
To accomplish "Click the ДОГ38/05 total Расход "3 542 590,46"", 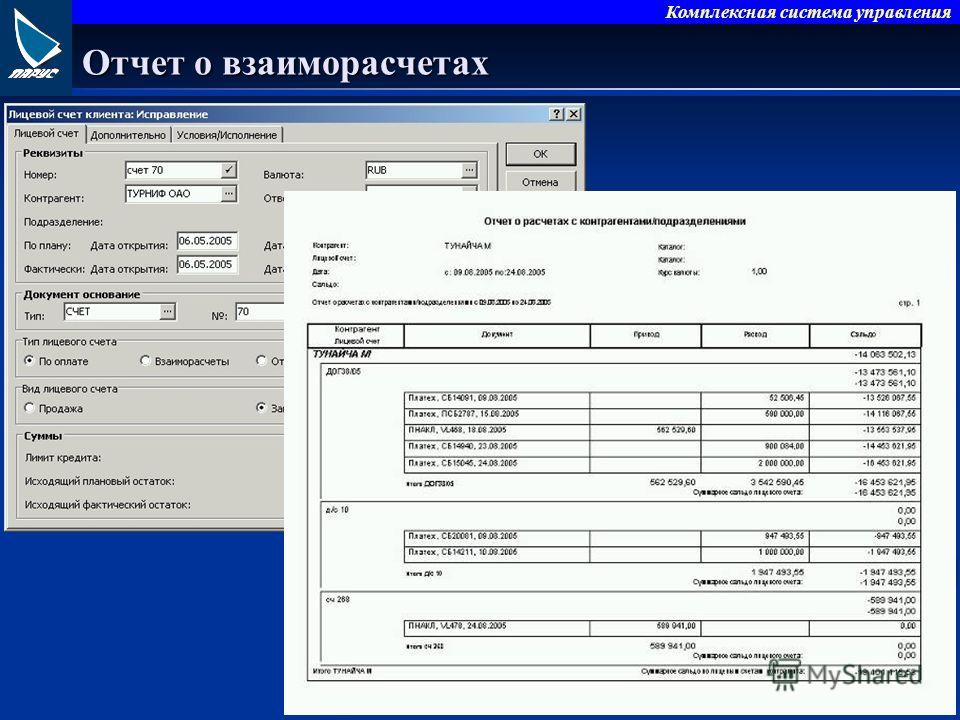I will 777,482.
